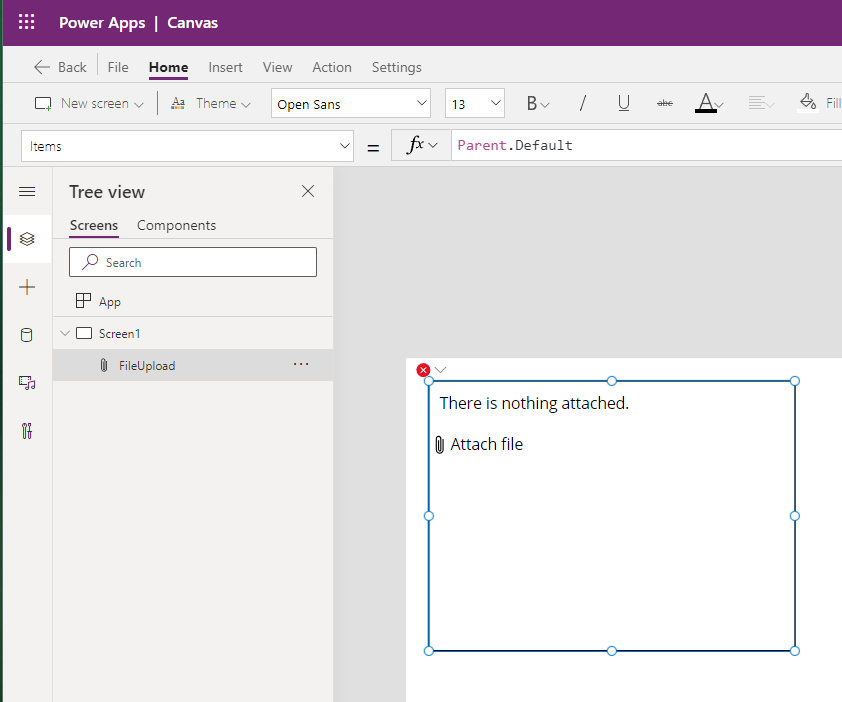The height and width of the screenshot is (702, 842).
Task: Apply italic formatting from the toolbar
Action: click(x=581, y=103)
